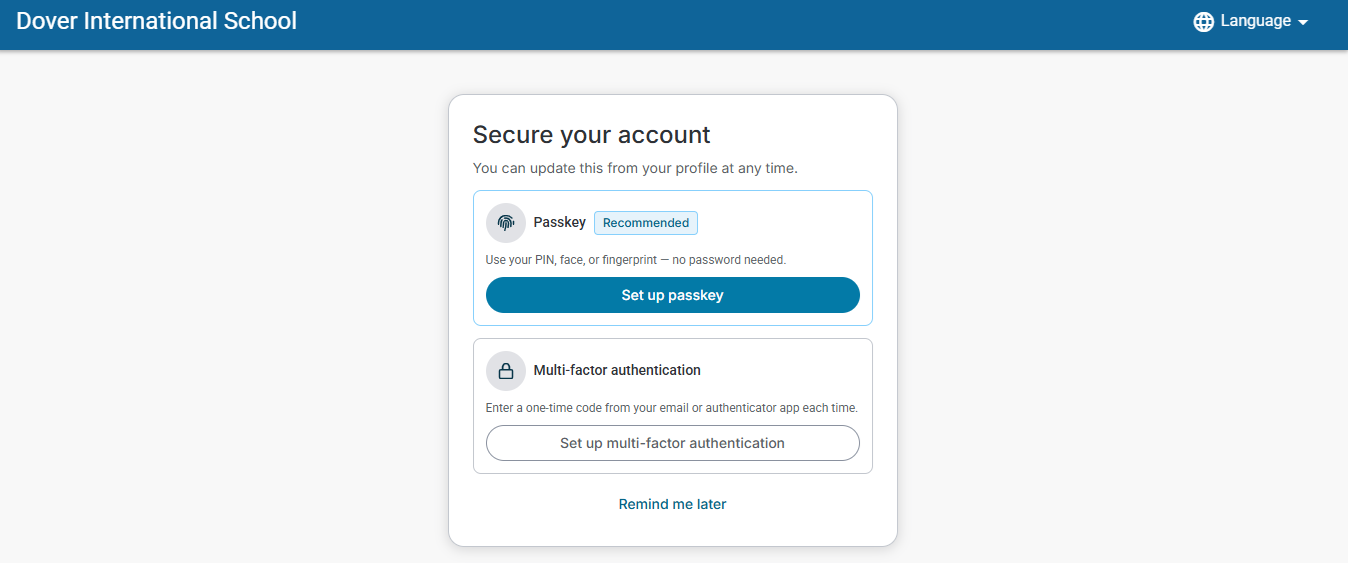This screenshot has height=563, width=1348.
Task: Click the update from your profile text
Action: [635, 168]
